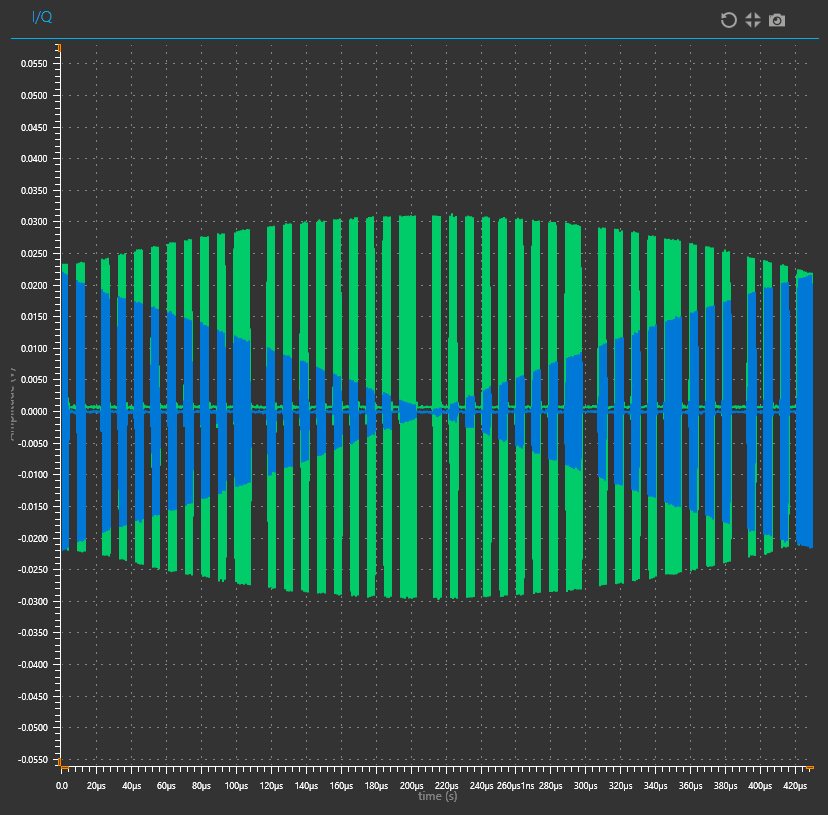The height and width of the screenshot is (815, 828).
Task: Click the partially hidden amplitude axis title
Action: coord(13,404)
